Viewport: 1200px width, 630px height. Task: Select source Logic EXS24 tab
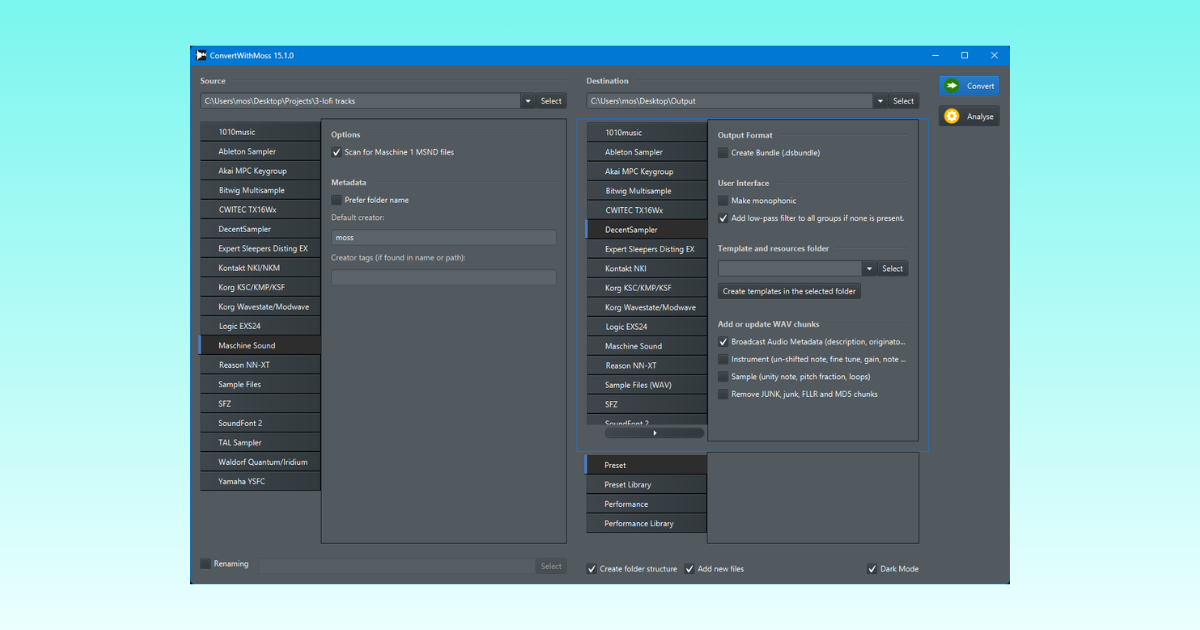(x=260, y=326)
